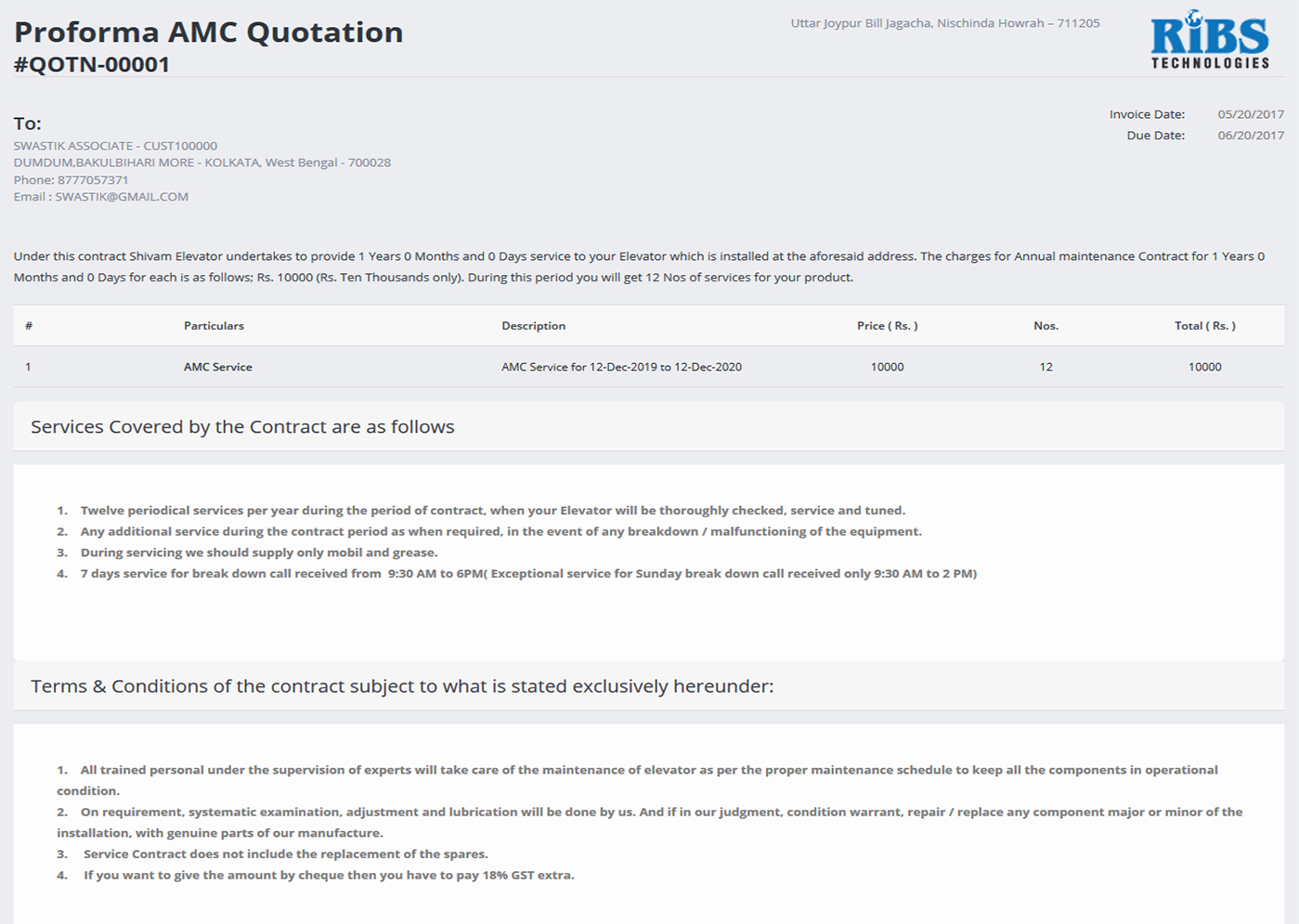Select the AMC Service row entry
The width and height of the screenshot is (1299, 924).
[218, 367]
